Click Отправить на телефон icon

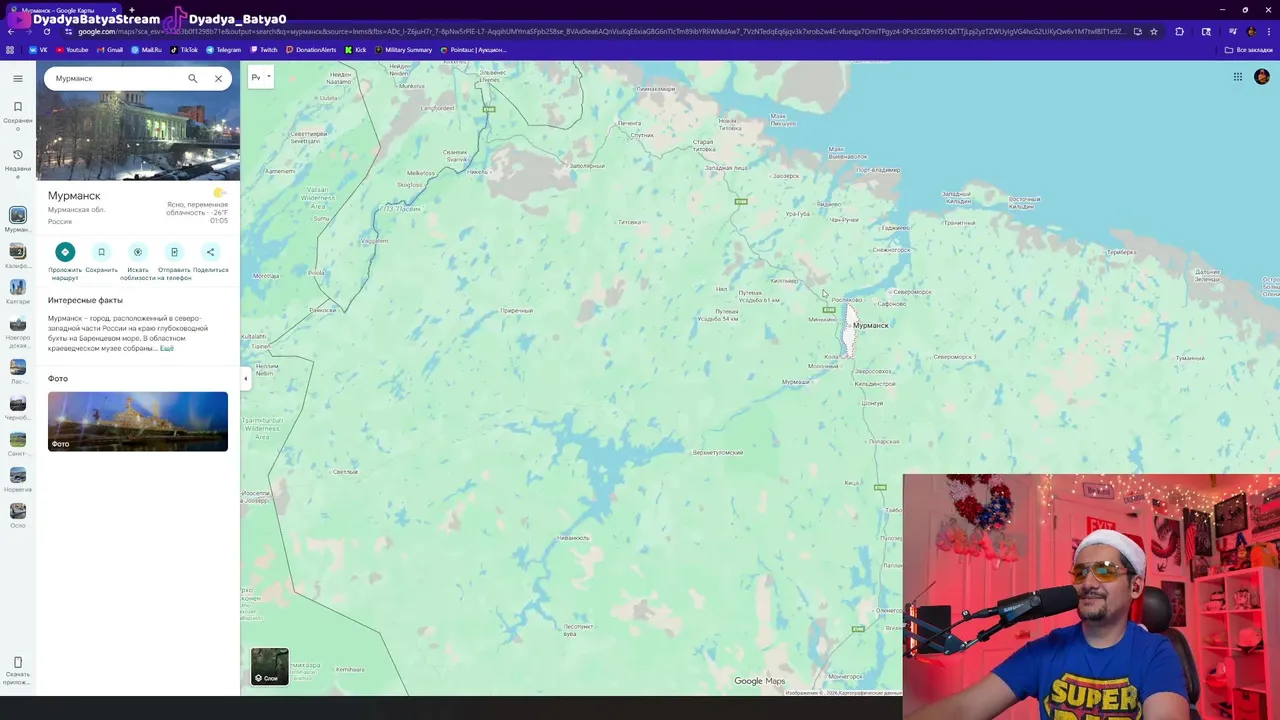174,252
